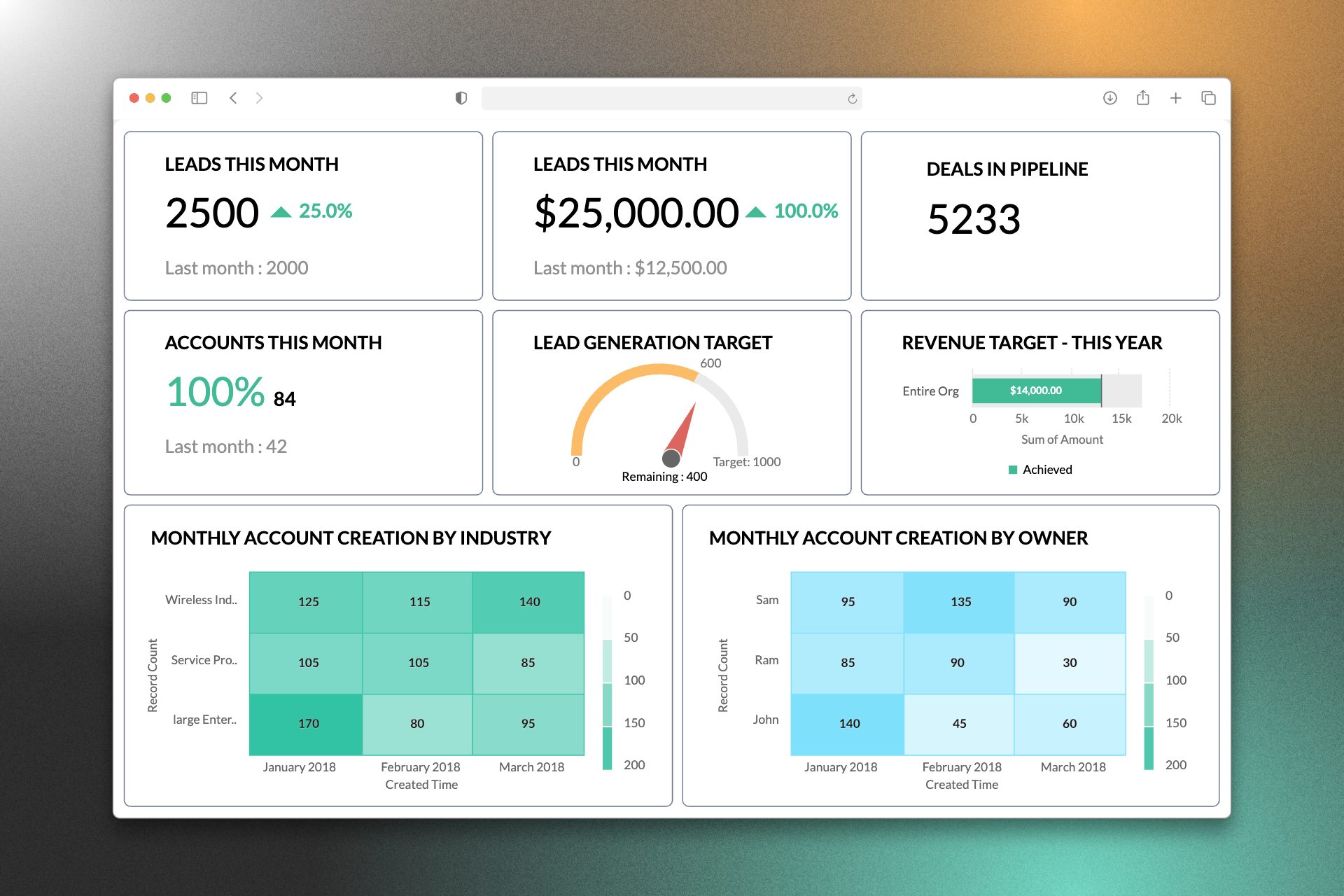Click the green up arrow beside 25.0%
The image size is (1344, 896).
pos(281,211)
